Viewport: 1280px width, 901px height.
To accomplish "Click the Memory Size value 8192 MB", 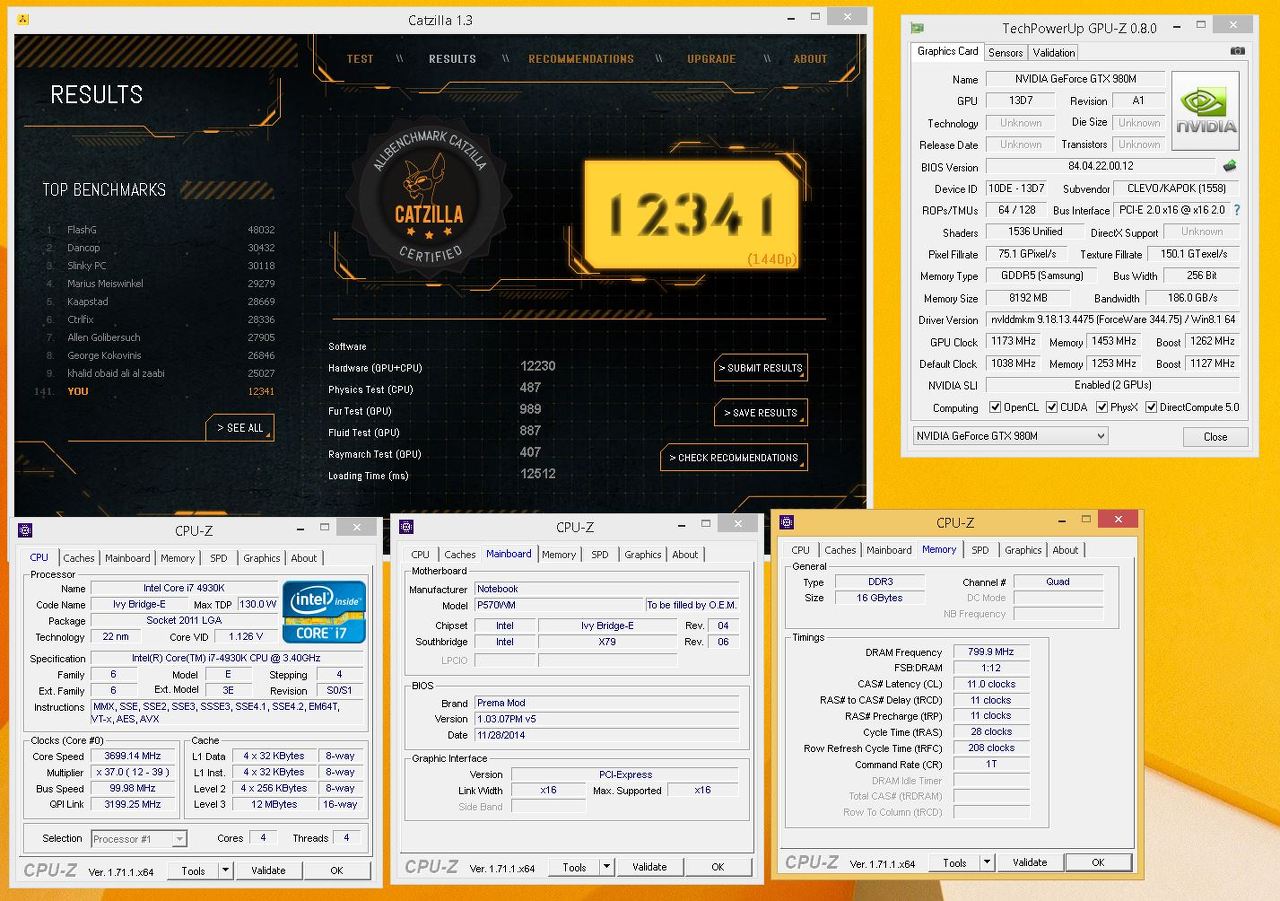I will (1027, 298).
